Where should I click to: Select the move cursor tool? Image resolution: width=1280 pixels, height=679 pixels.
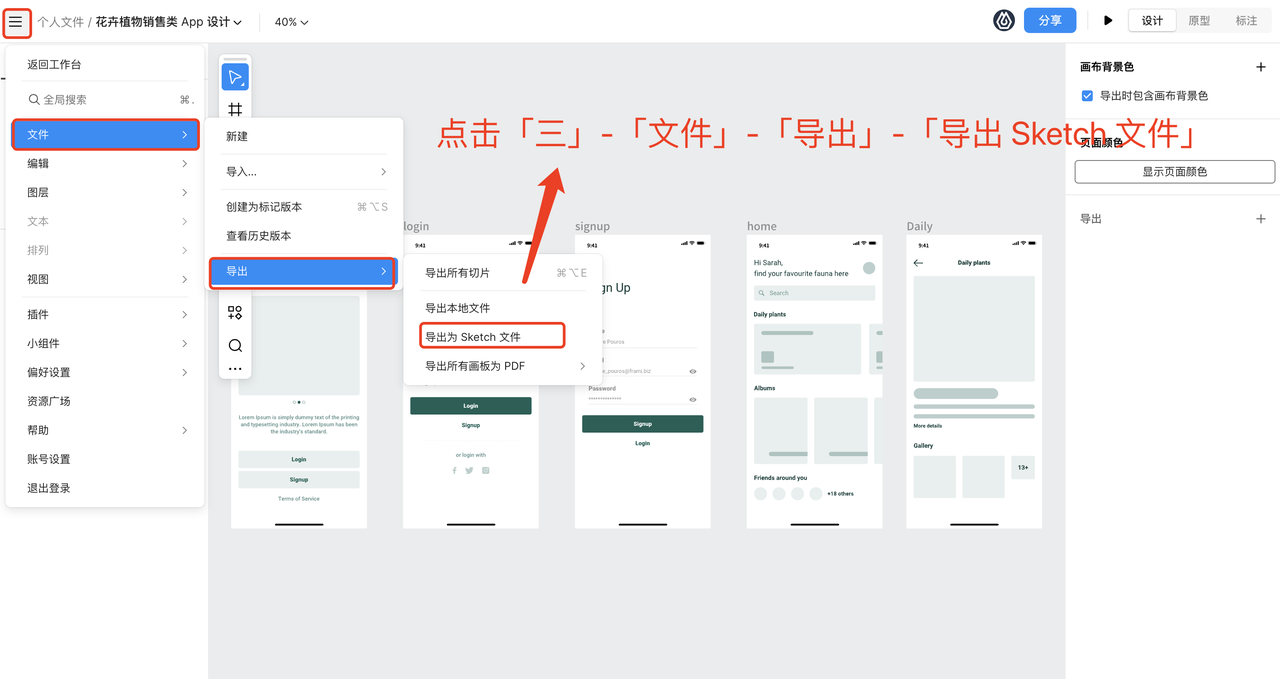click(235, 77)
